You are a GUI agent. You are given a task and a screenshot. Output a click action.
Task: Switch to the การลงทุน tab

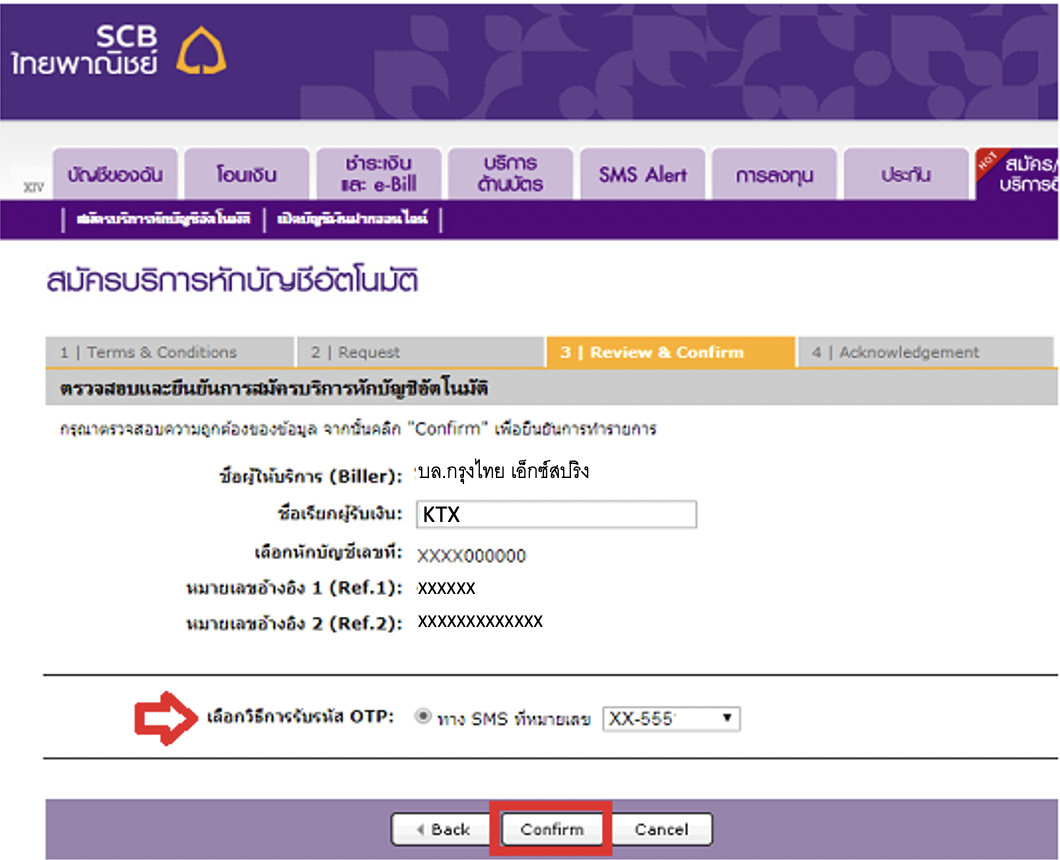774,173
